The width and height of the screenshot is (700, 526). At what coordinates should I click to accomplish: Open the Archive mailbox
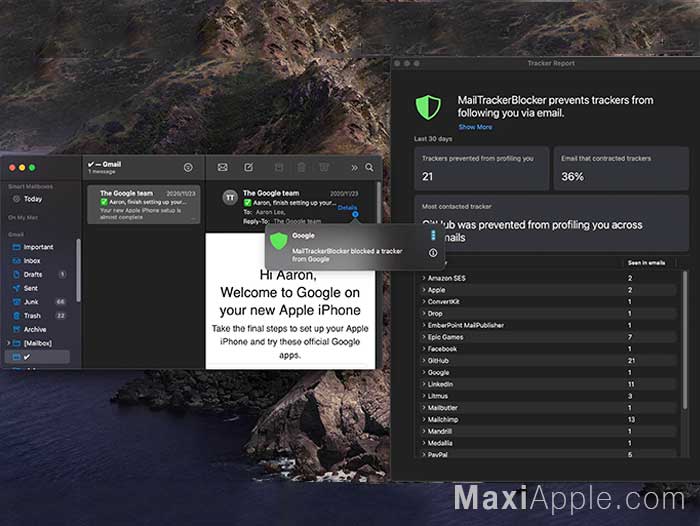click(35, 330)
